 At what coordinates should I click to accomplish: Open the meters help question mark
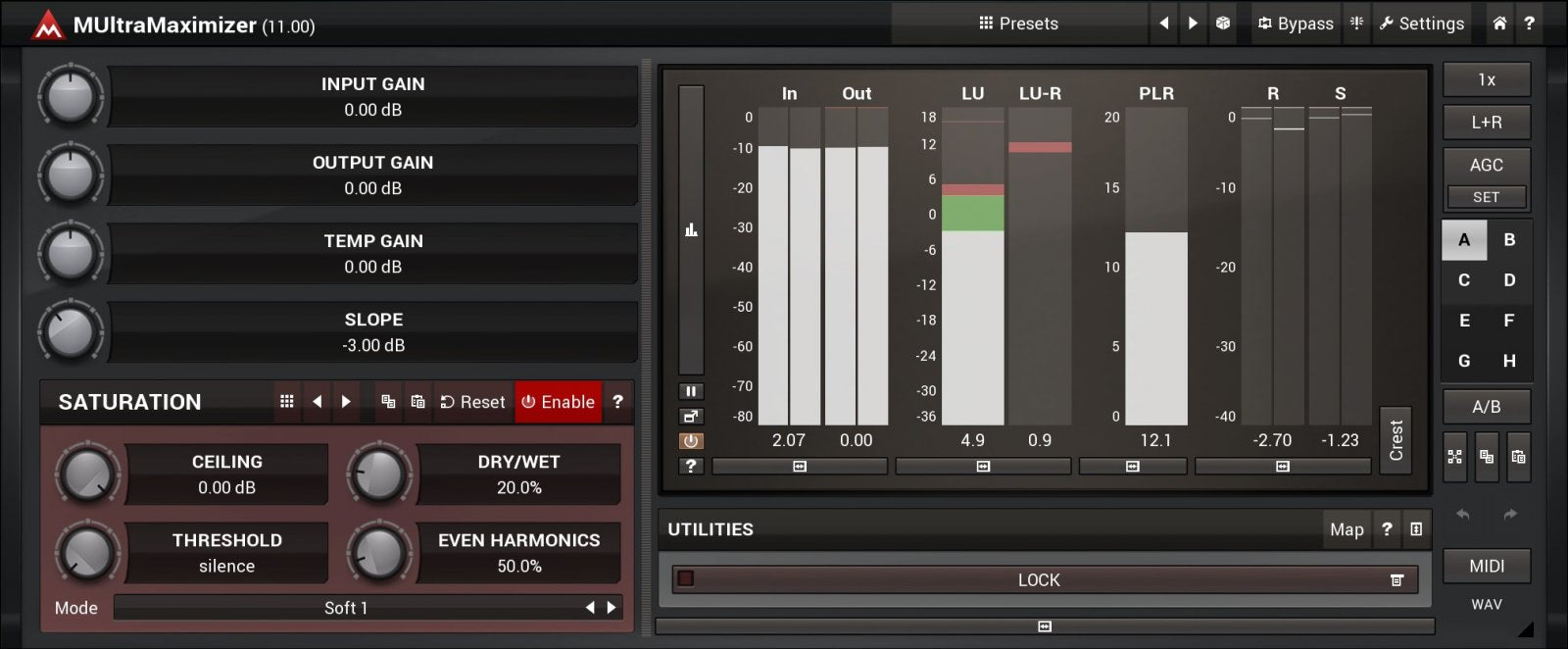691,467
